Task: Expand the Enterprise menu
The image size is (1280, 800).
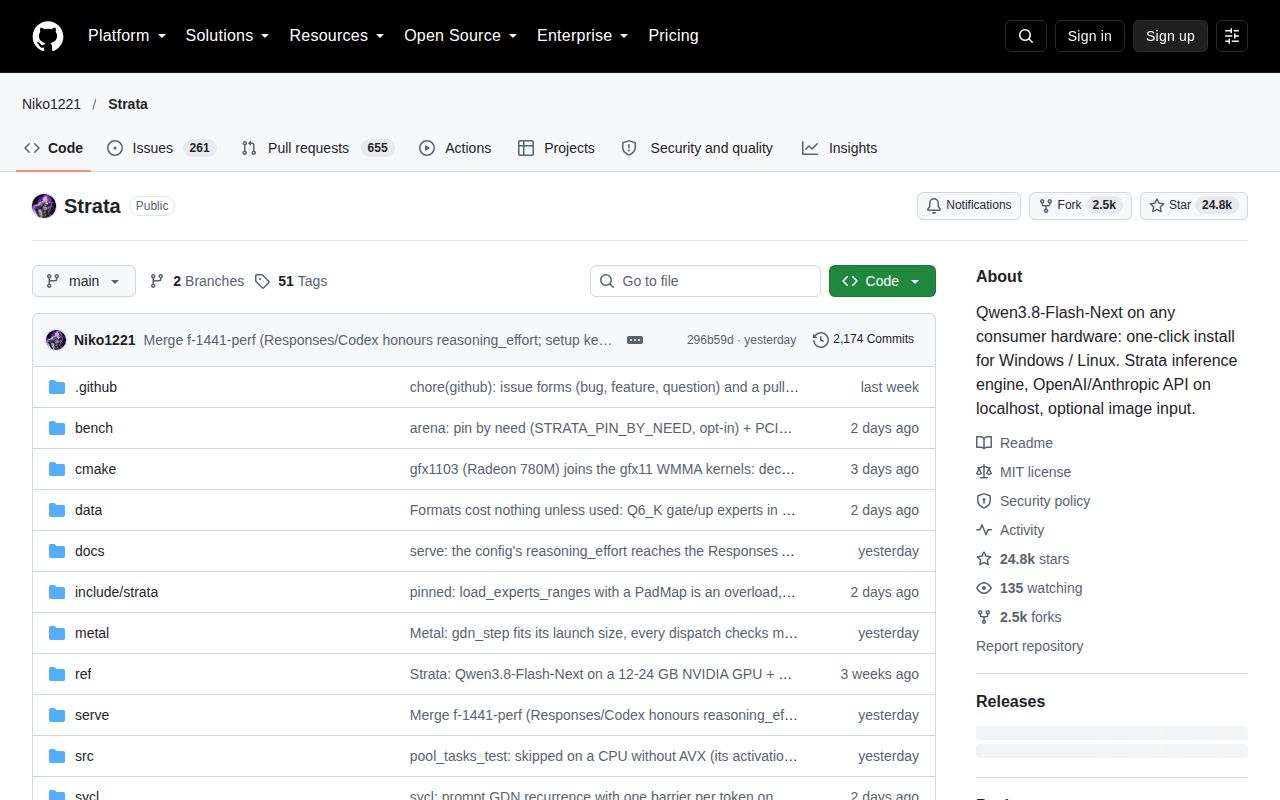Action: (x=583, y=36)
